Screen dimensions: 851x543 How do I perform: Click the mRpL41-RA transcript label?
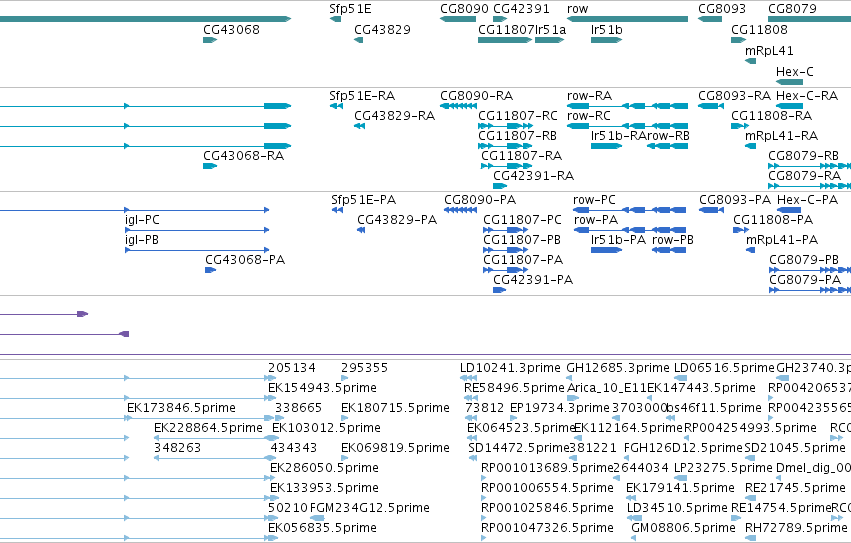(782, 136)
